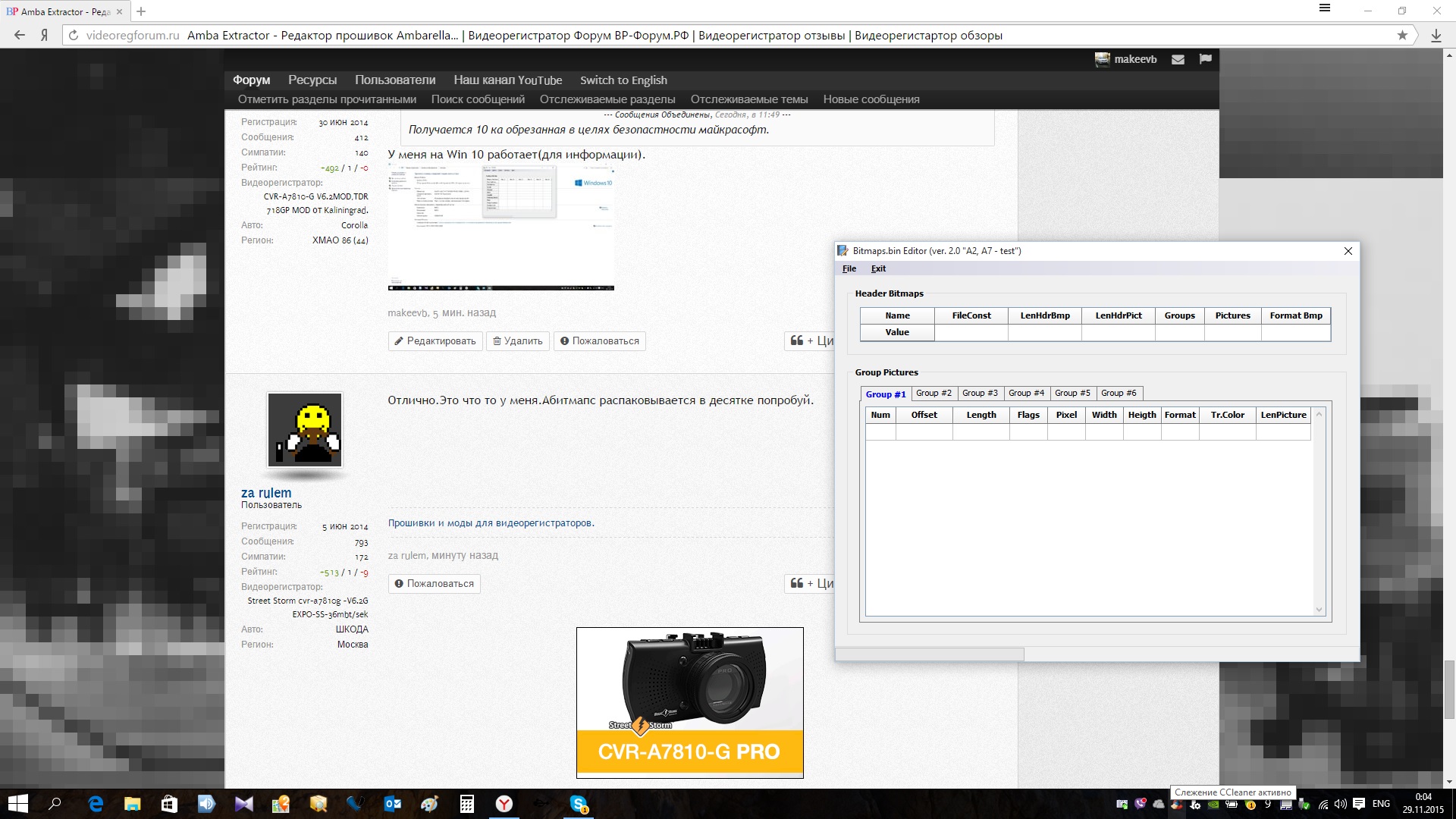
Task: Reload the page with the refresh icon
Action: tap(74, 35)
